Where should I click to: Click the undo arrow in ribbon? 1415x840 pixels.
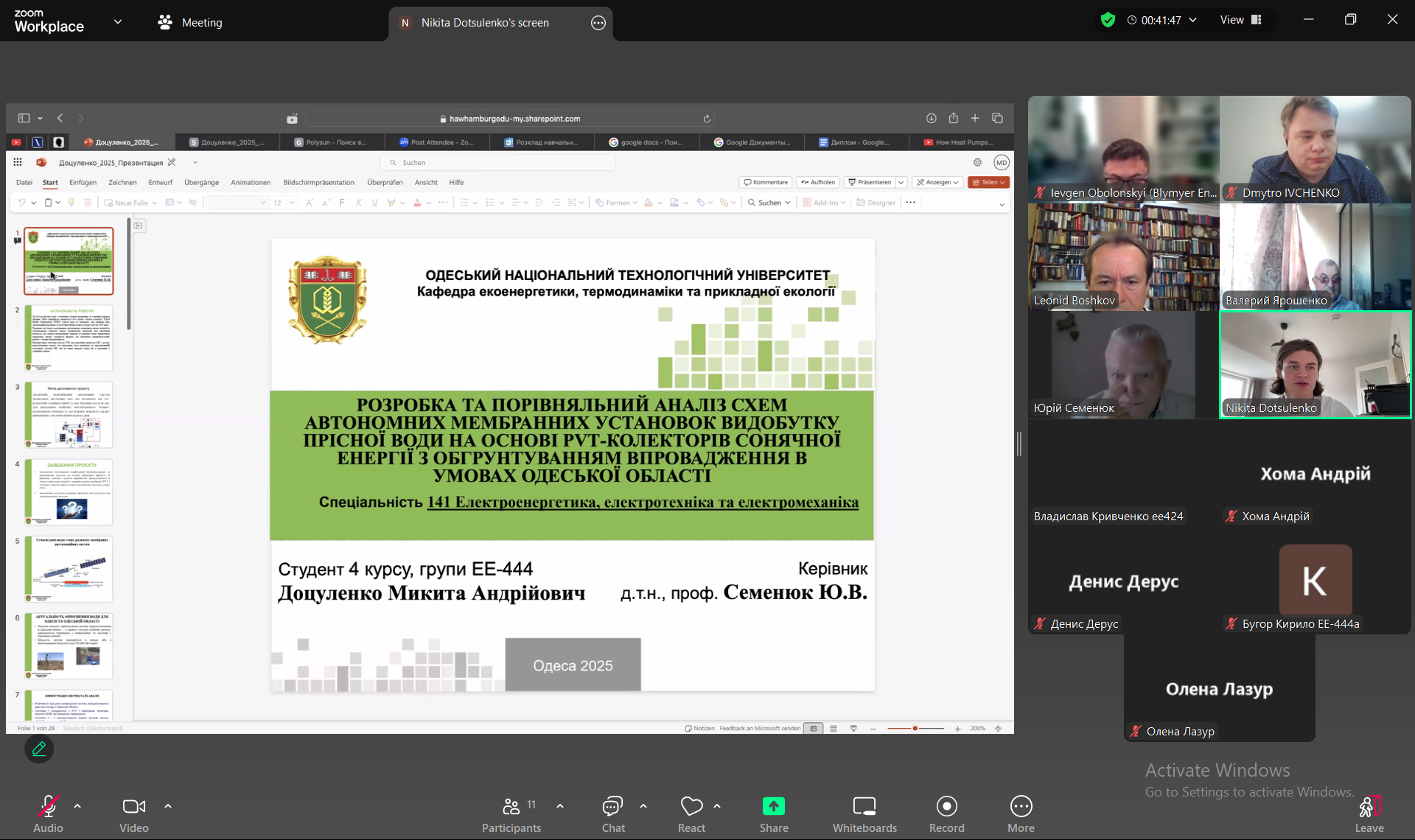coord(21,203)
